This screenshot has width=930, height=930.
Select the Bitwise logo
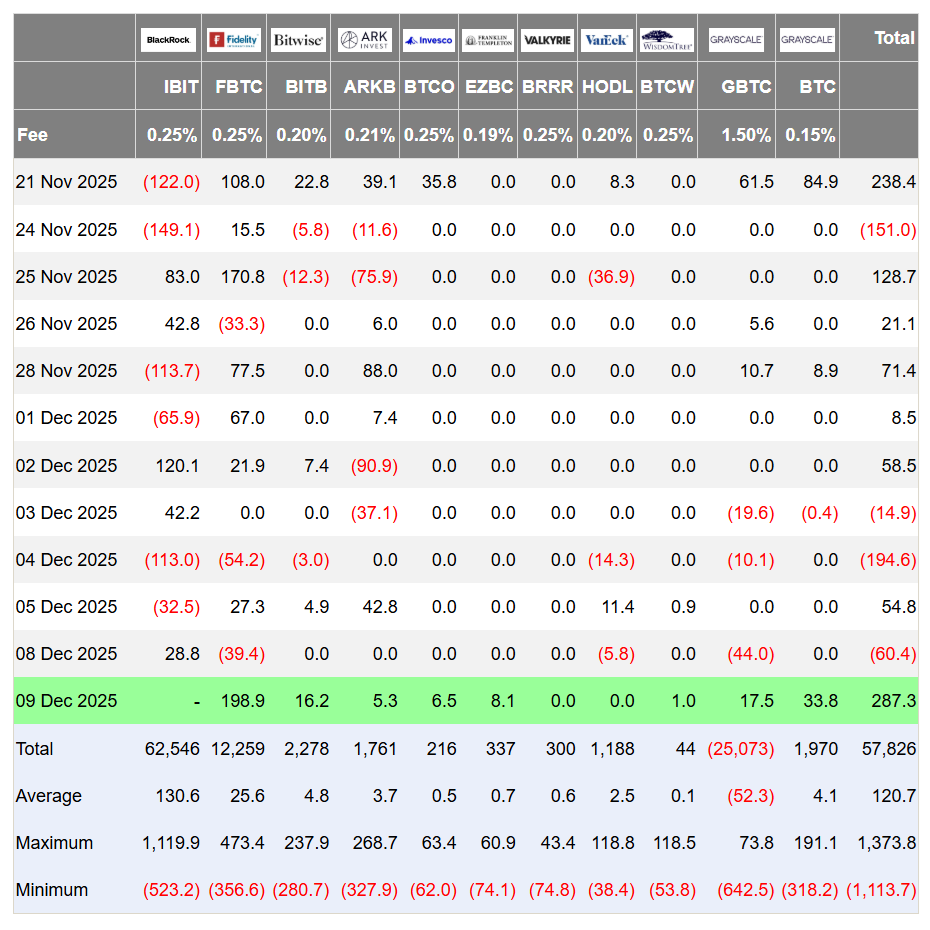[298, 40]
